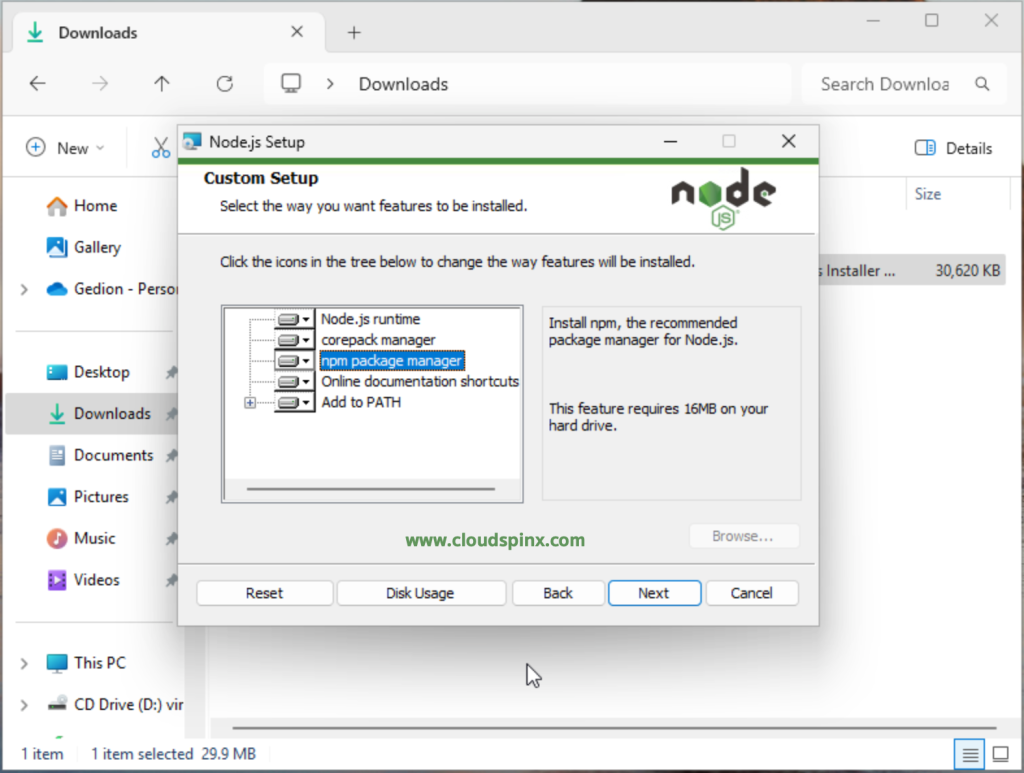Click the Refresh icon in File Explorer
The height and width of the screenshot is (773, 1024).
(225, 84)
